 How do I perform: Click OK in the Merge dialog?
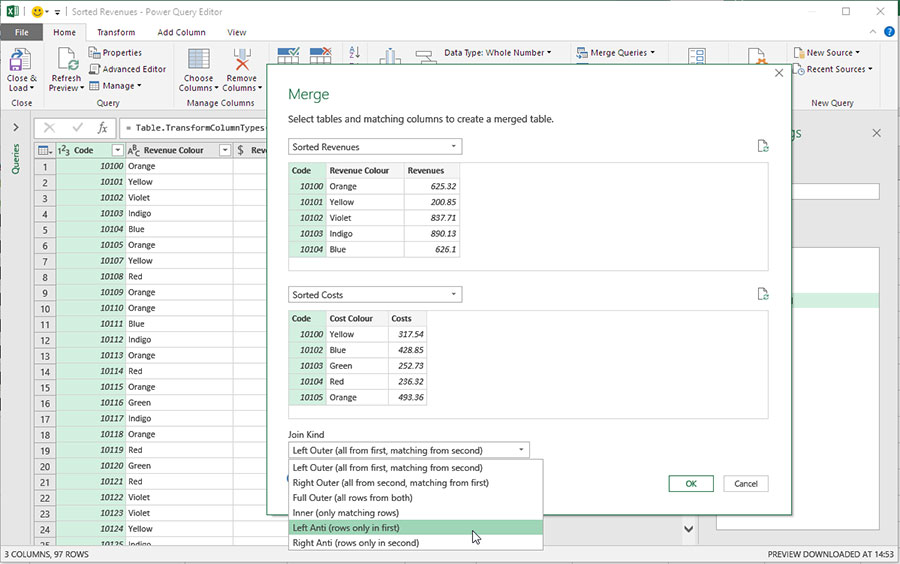(690, 484)
